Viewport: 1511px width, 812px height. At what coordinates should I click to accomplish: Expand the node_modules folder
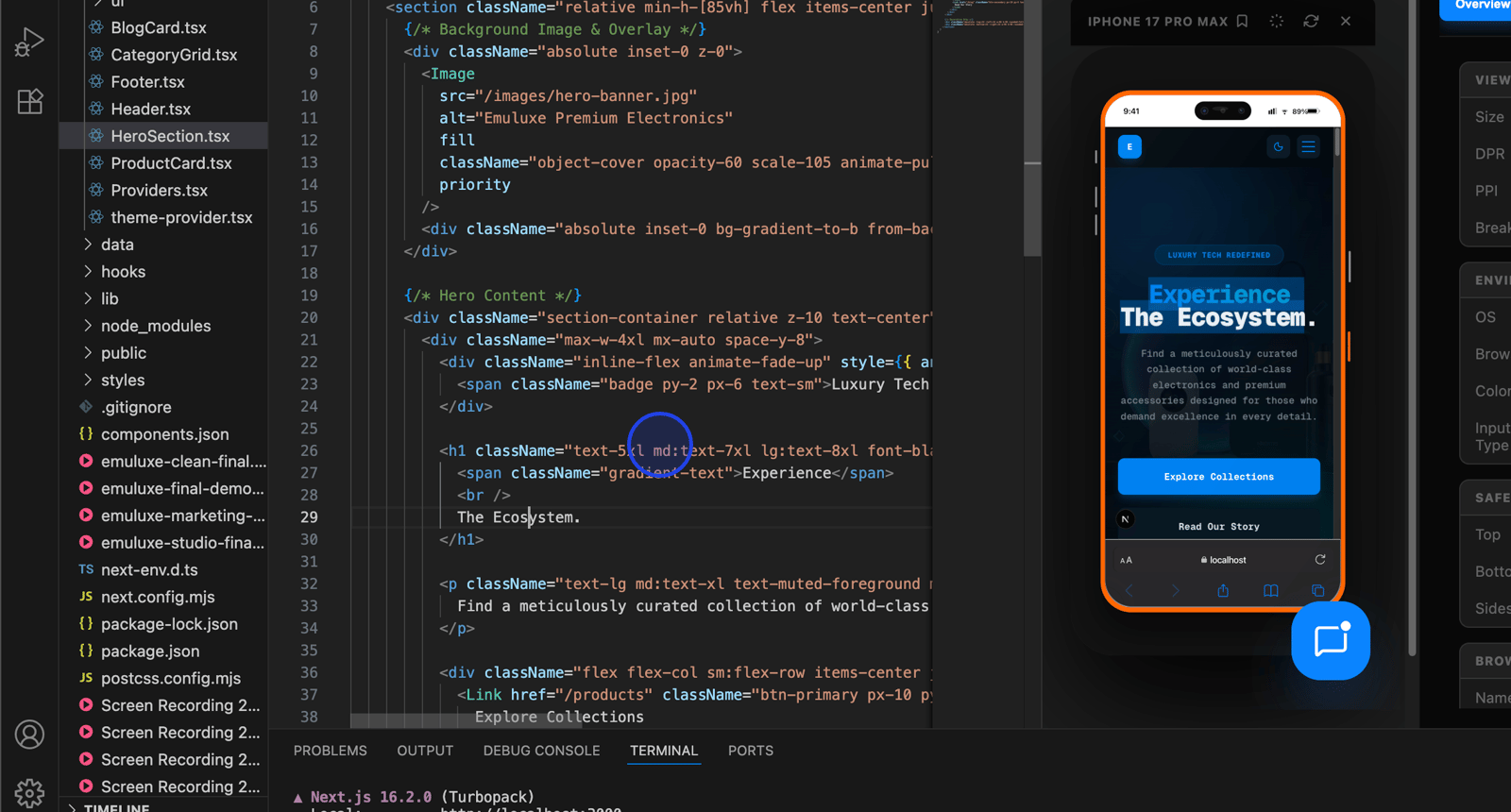[155, 326]
